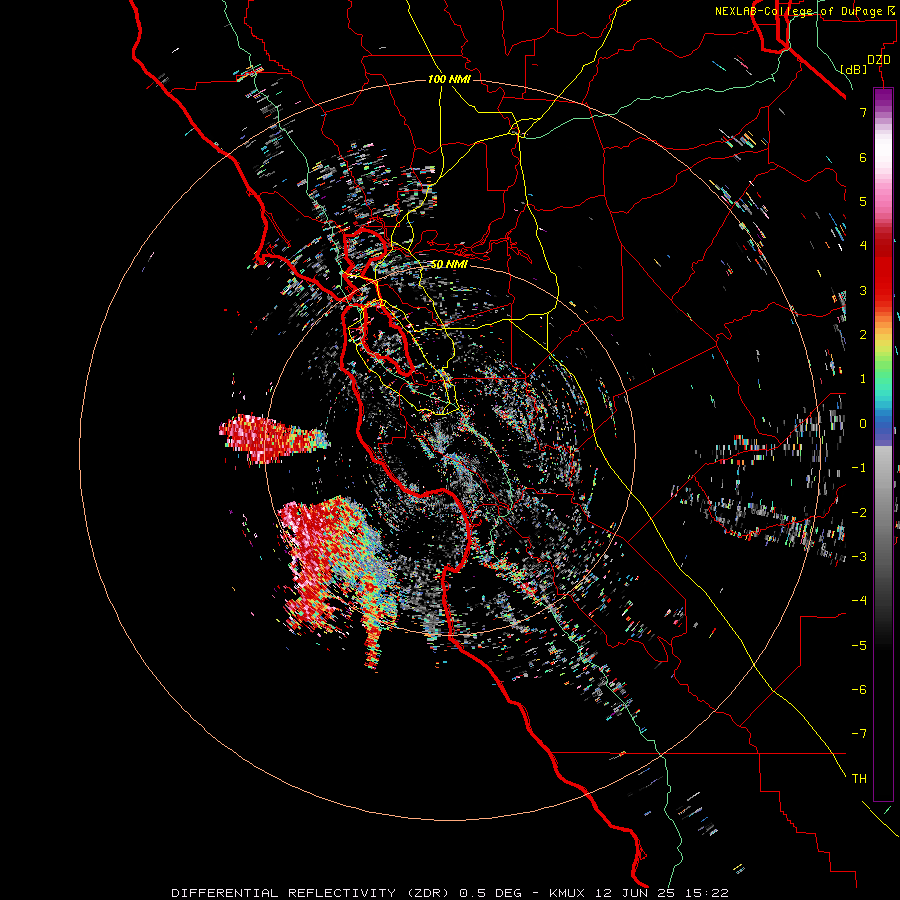Click the 2 value on the color scale
Image resolution: width=900 pixels, height=900 pixels.
863,335
